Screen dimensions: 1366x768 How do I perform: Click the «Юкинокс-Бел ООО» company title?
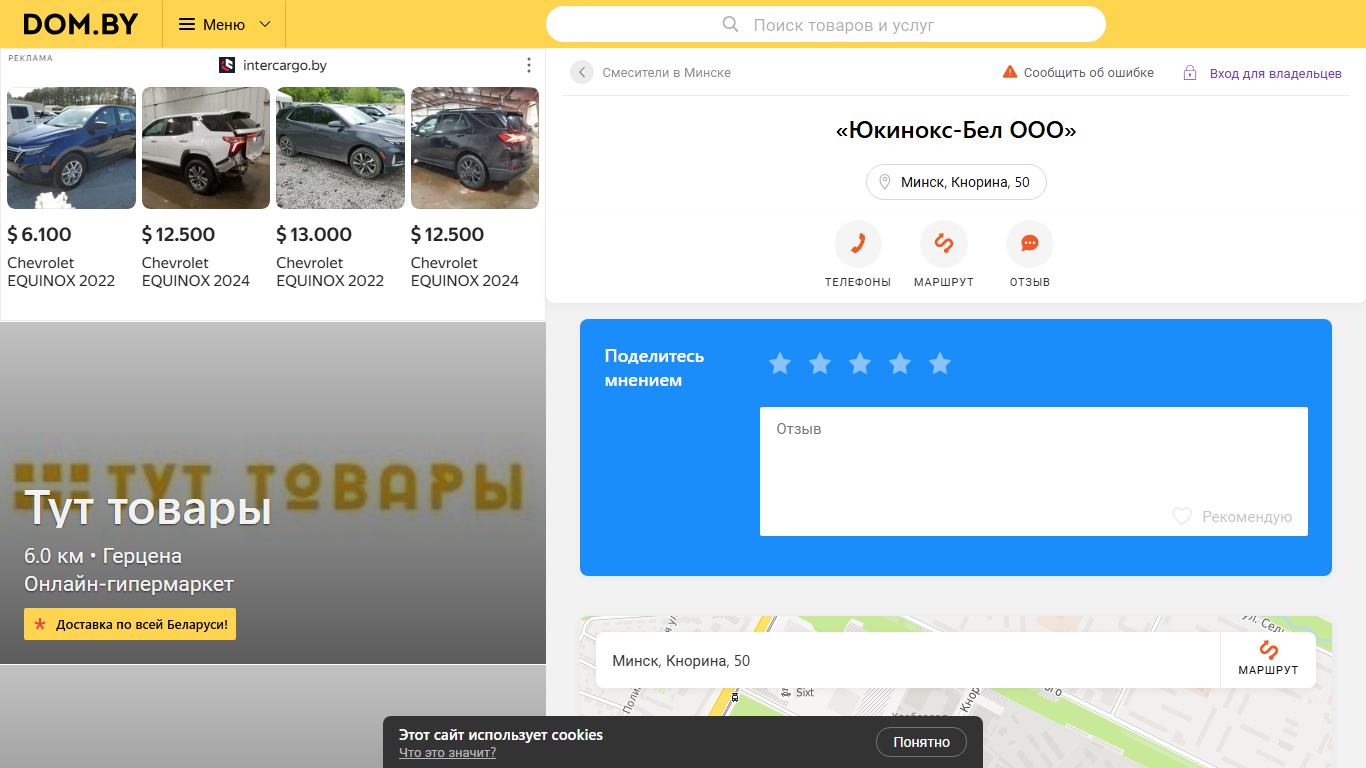click(x=956, y=130)
